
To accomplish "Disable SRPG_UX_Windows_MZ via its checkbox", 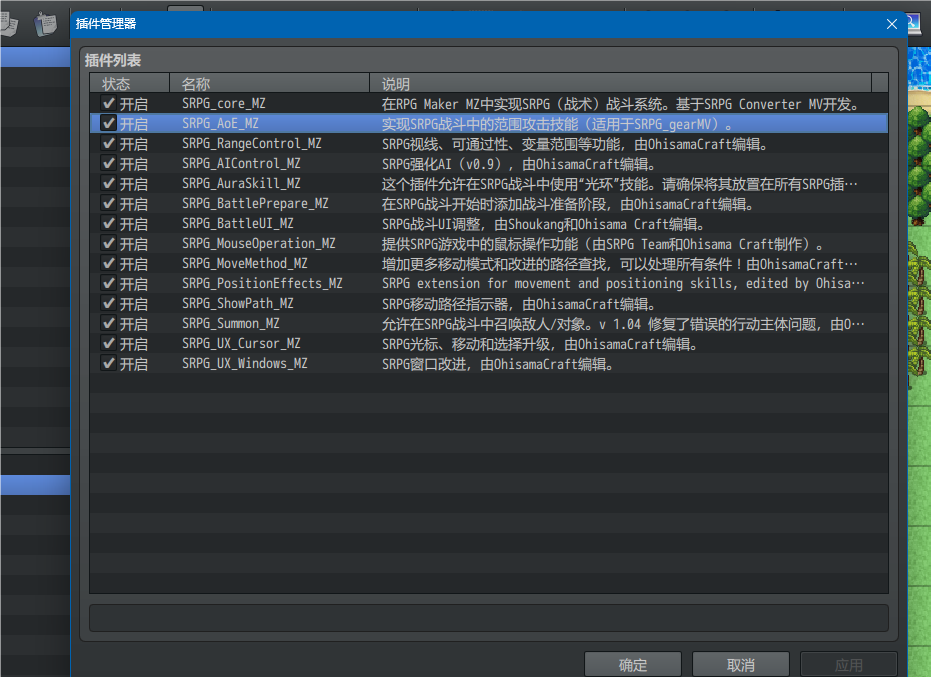I will coord(109,363).
